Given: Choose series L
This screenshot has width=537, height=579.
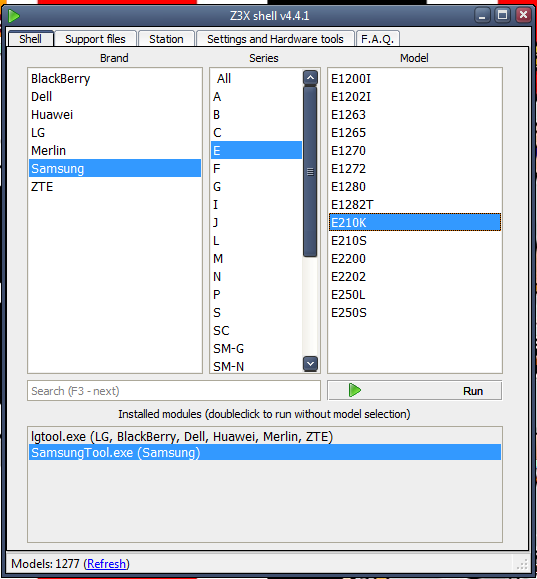Looking at the screenshot, I should click(x=256, y=240).
